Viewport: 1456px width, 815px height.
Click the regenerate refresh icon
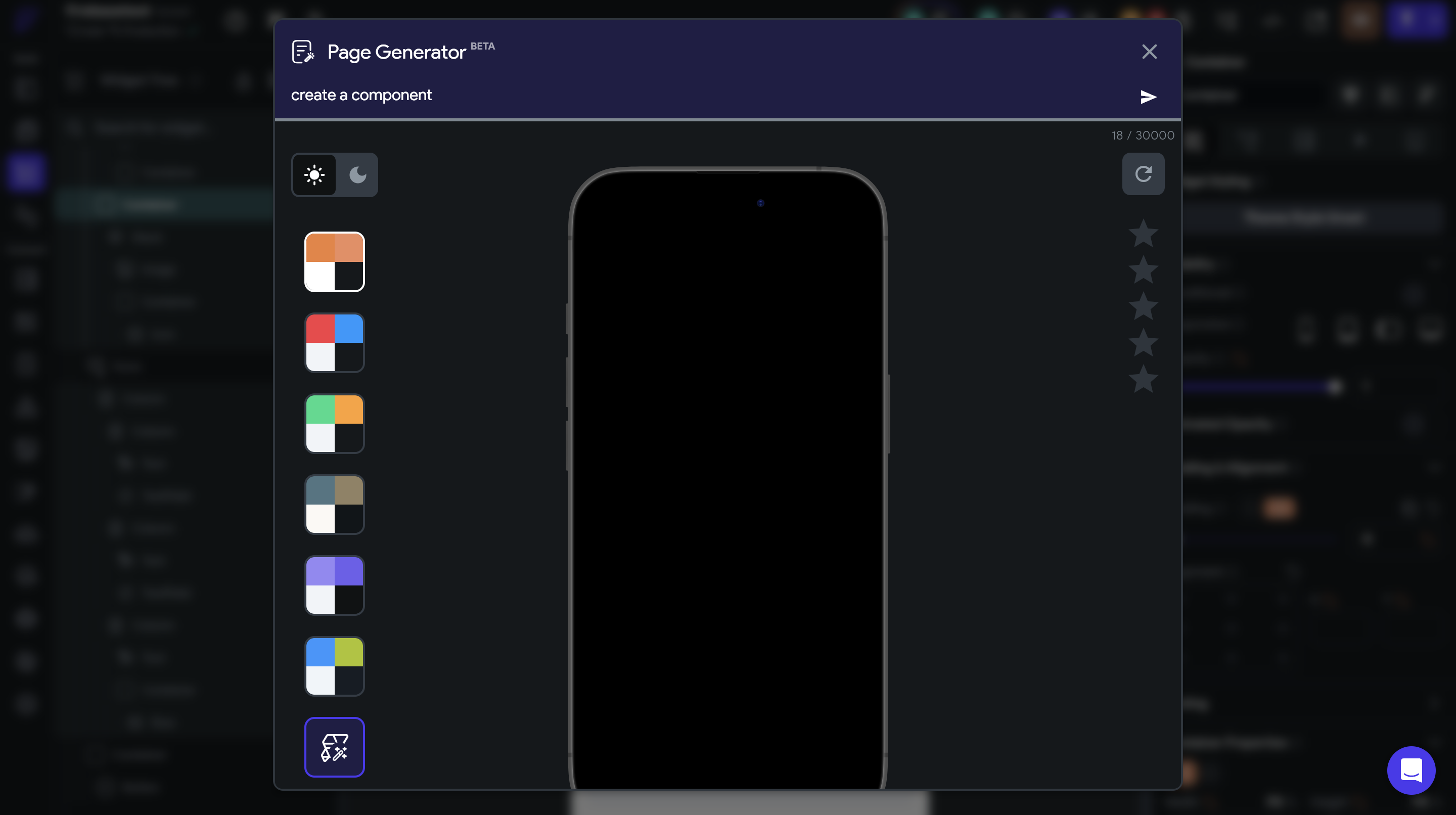[x=1143, y=174]
